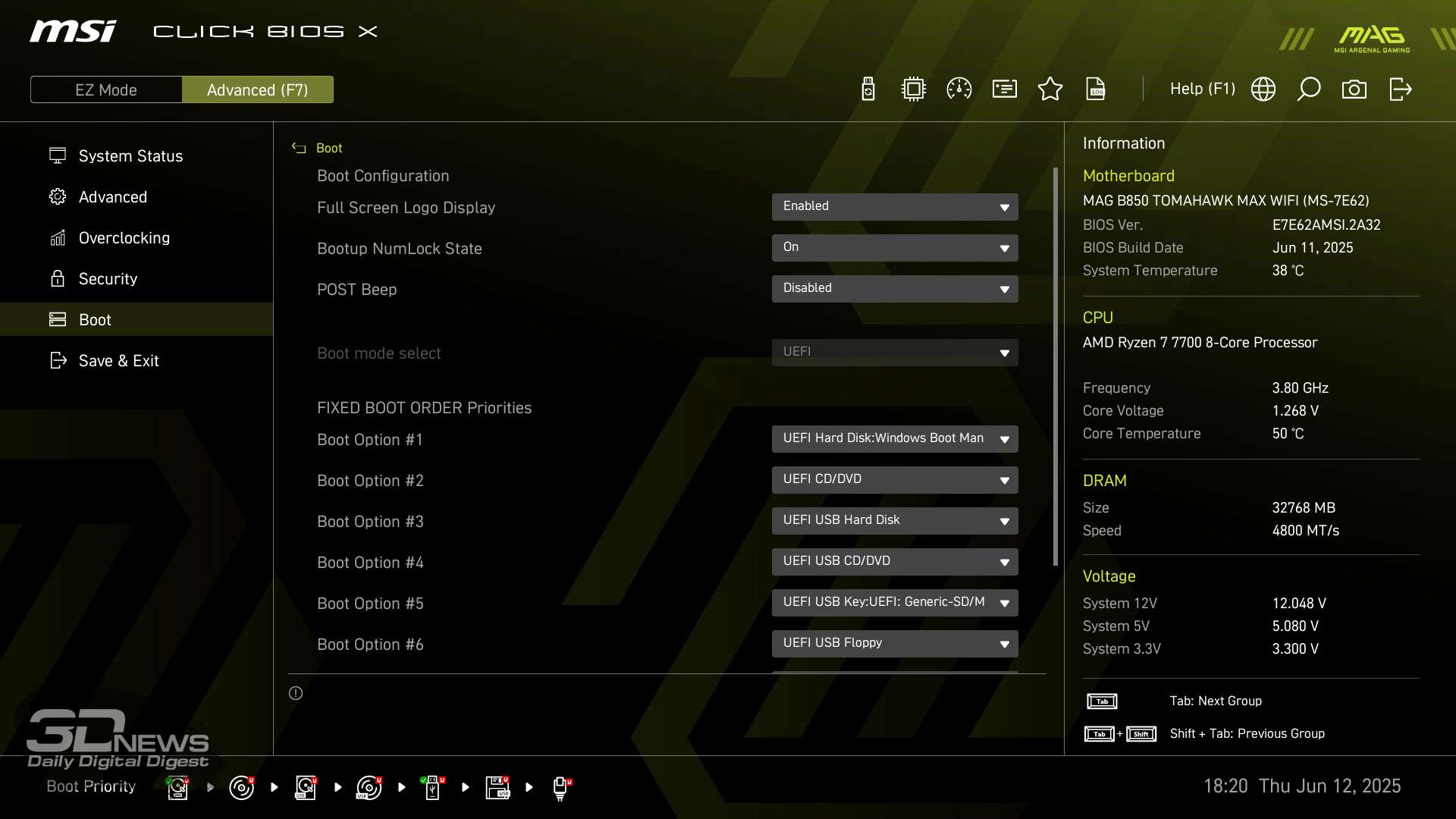Open System Status in sidebar
Image resolution: width=1456 pixels, height=819 pixels.
(136, 156)
